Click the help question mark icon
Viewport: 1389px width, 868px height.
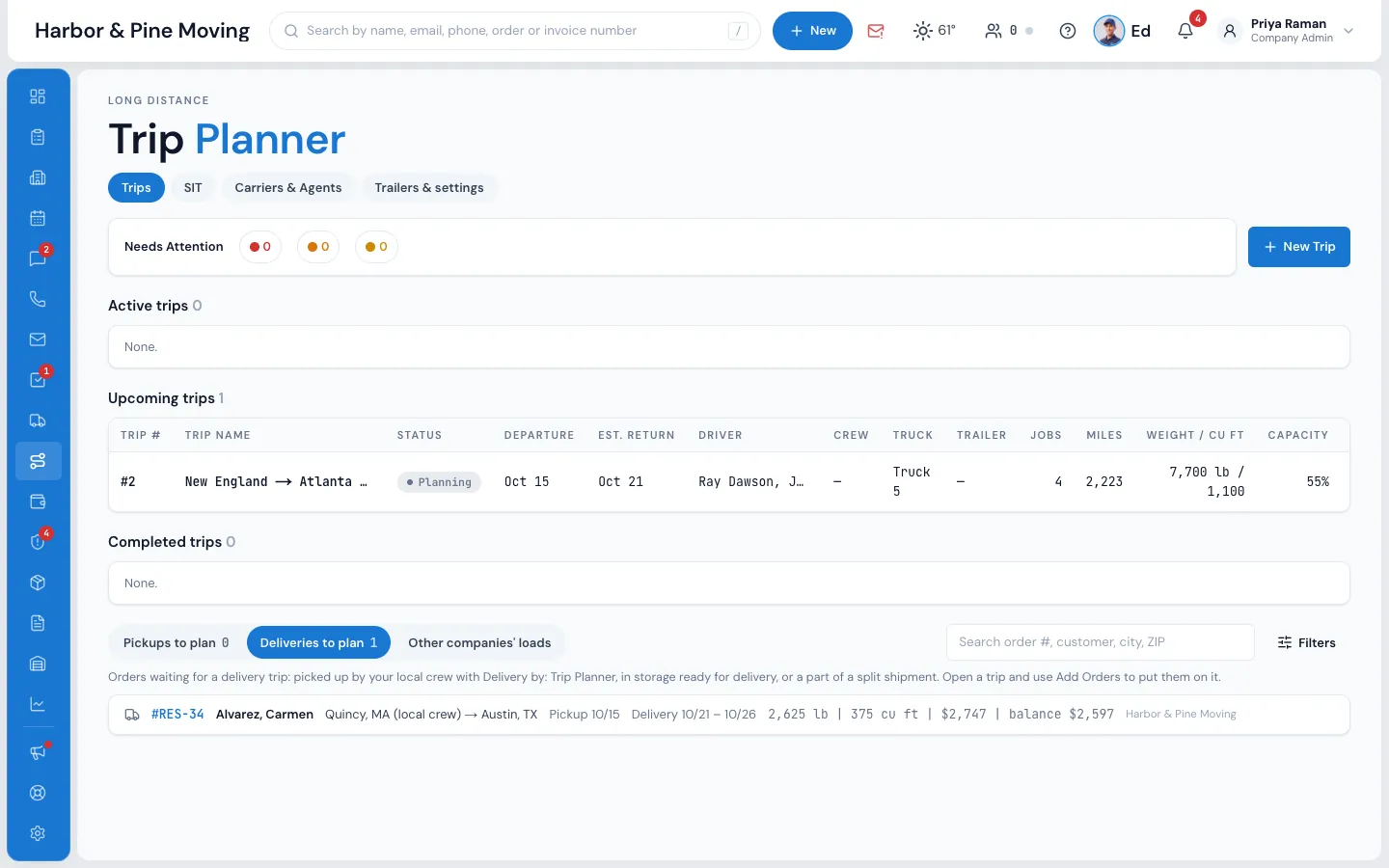click(x=1068, y=31)
